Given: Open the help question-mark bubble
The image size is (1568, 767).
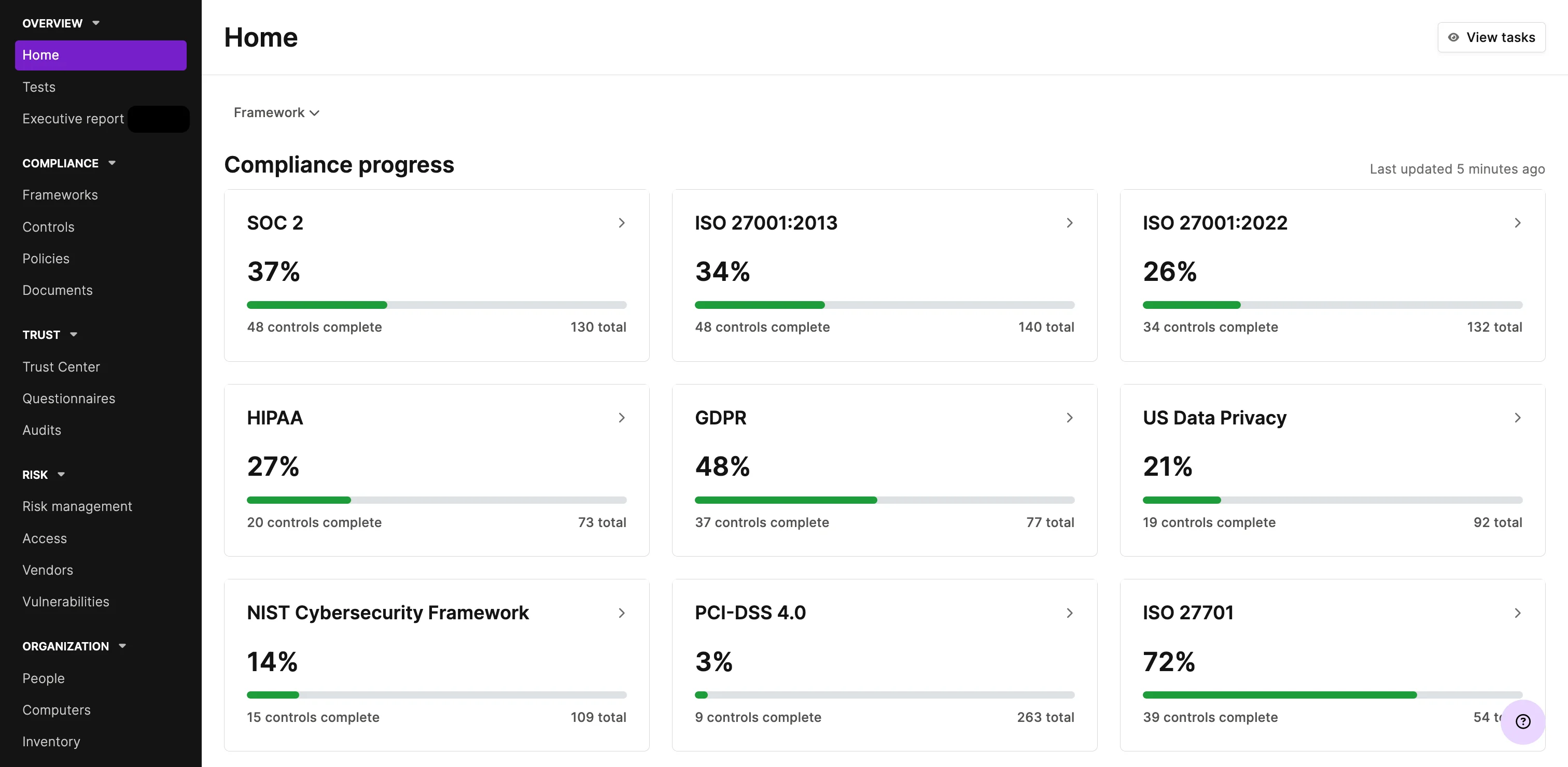Looking at the screenshot, I should tap(1523, 721).
